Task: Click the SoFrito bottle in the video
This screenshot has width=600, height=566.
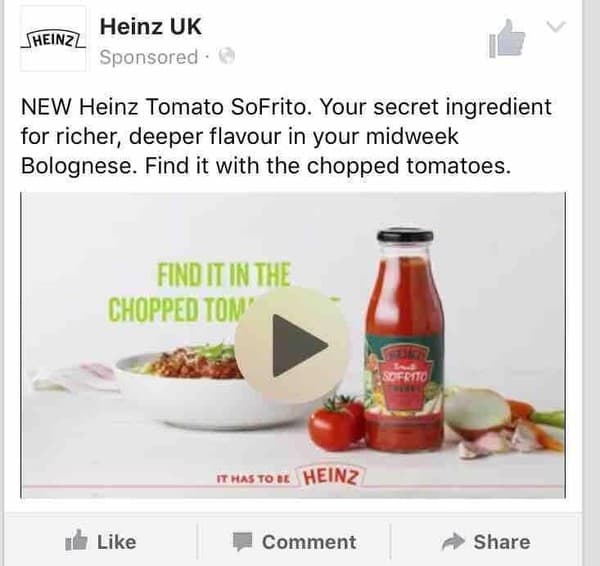Action: point(405,341)
